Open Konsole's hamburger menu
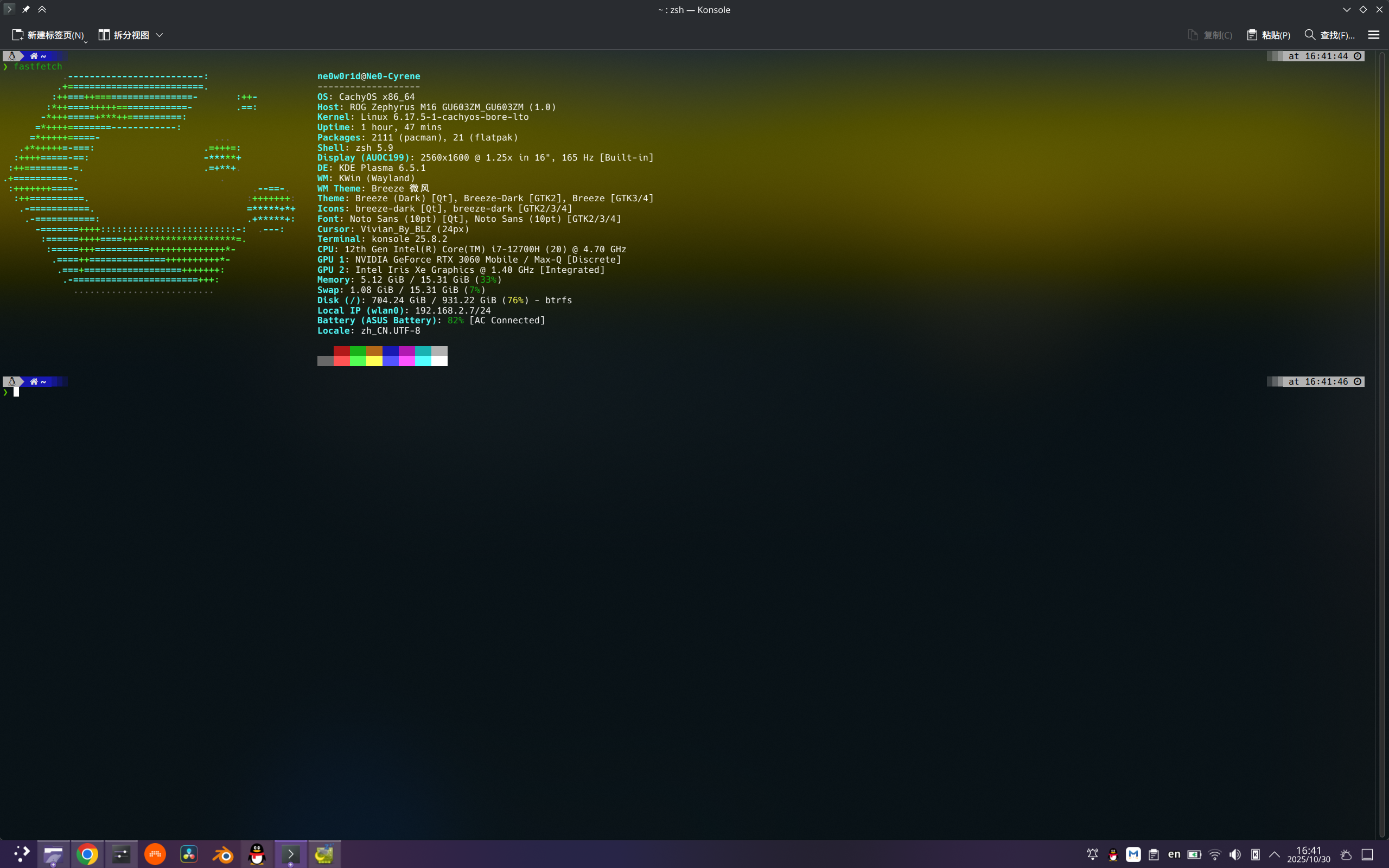The image size is (1389, 868). click(1373, 35)
